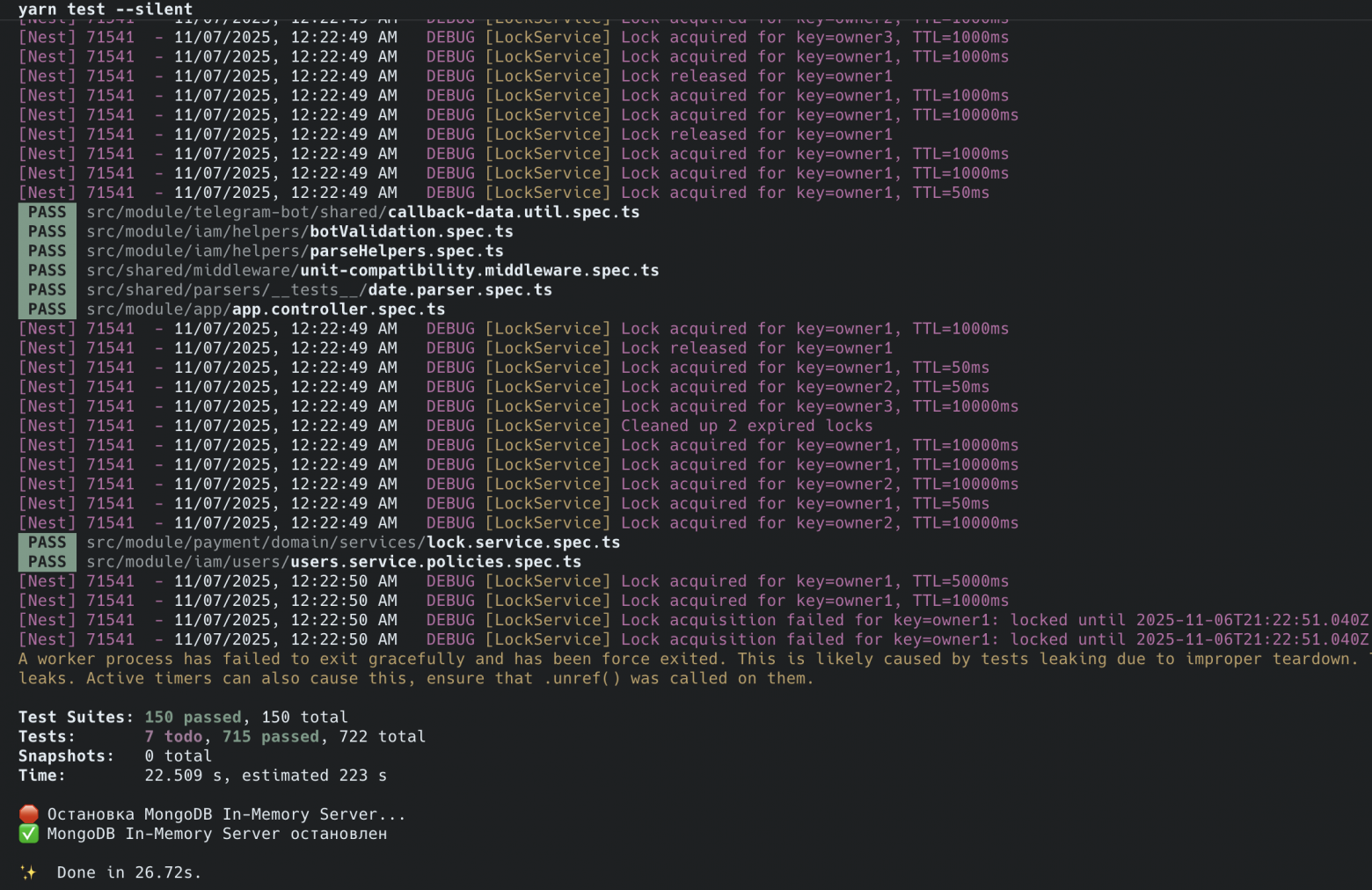The width and height of the screenshot is (1372, 890).
Task: Click the "yarn test --silent" command title
Action: point(106,10)
